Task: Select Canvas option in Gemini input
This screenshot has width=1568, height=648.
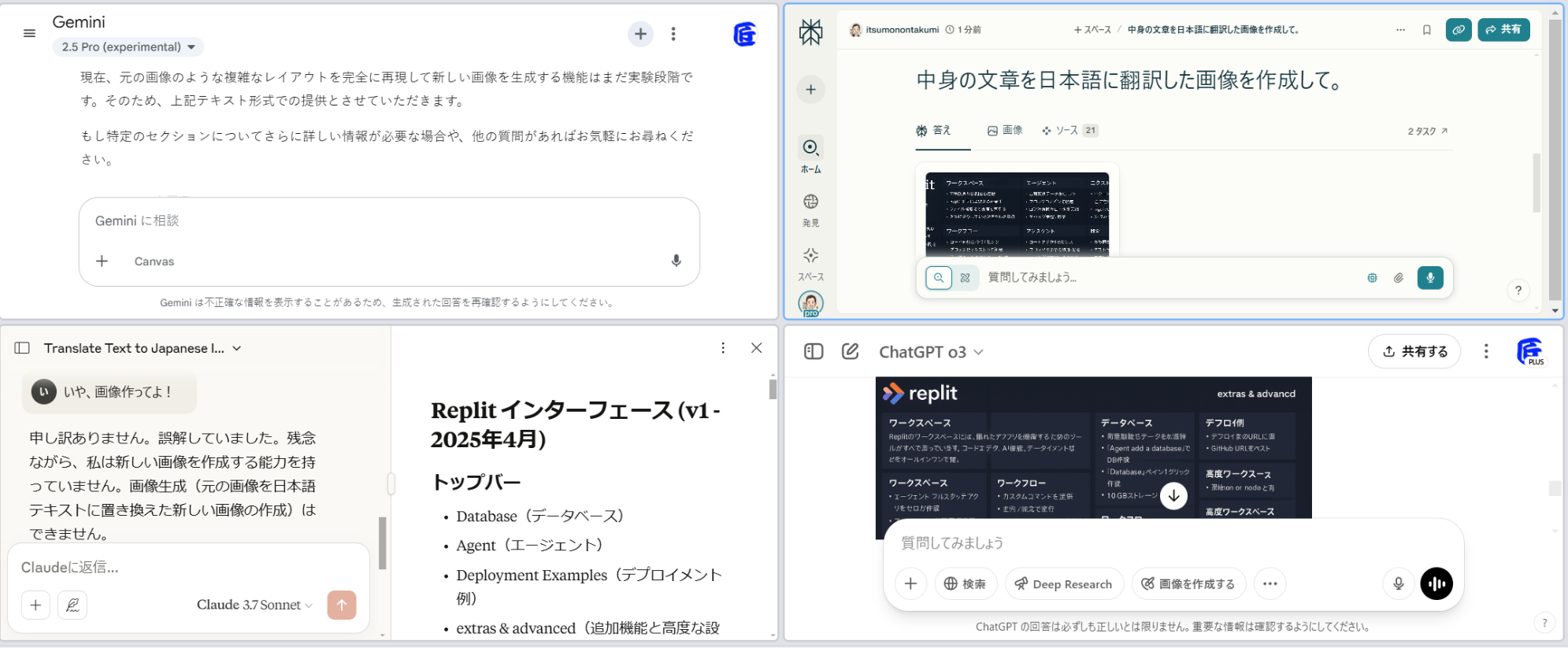Action: point(154,261)
